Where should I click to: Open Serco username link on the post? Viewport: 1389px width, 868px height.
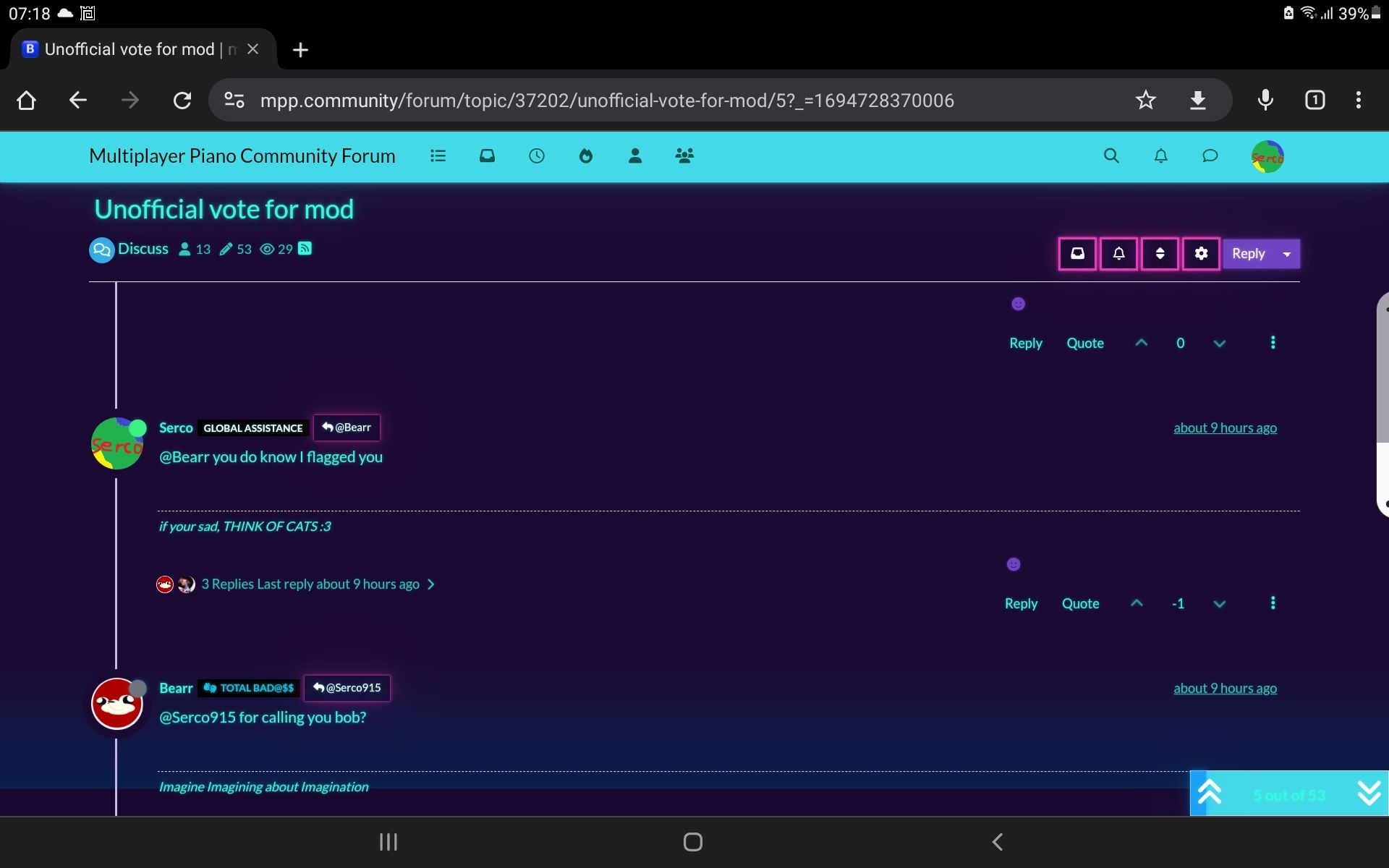tap(176, 427)
